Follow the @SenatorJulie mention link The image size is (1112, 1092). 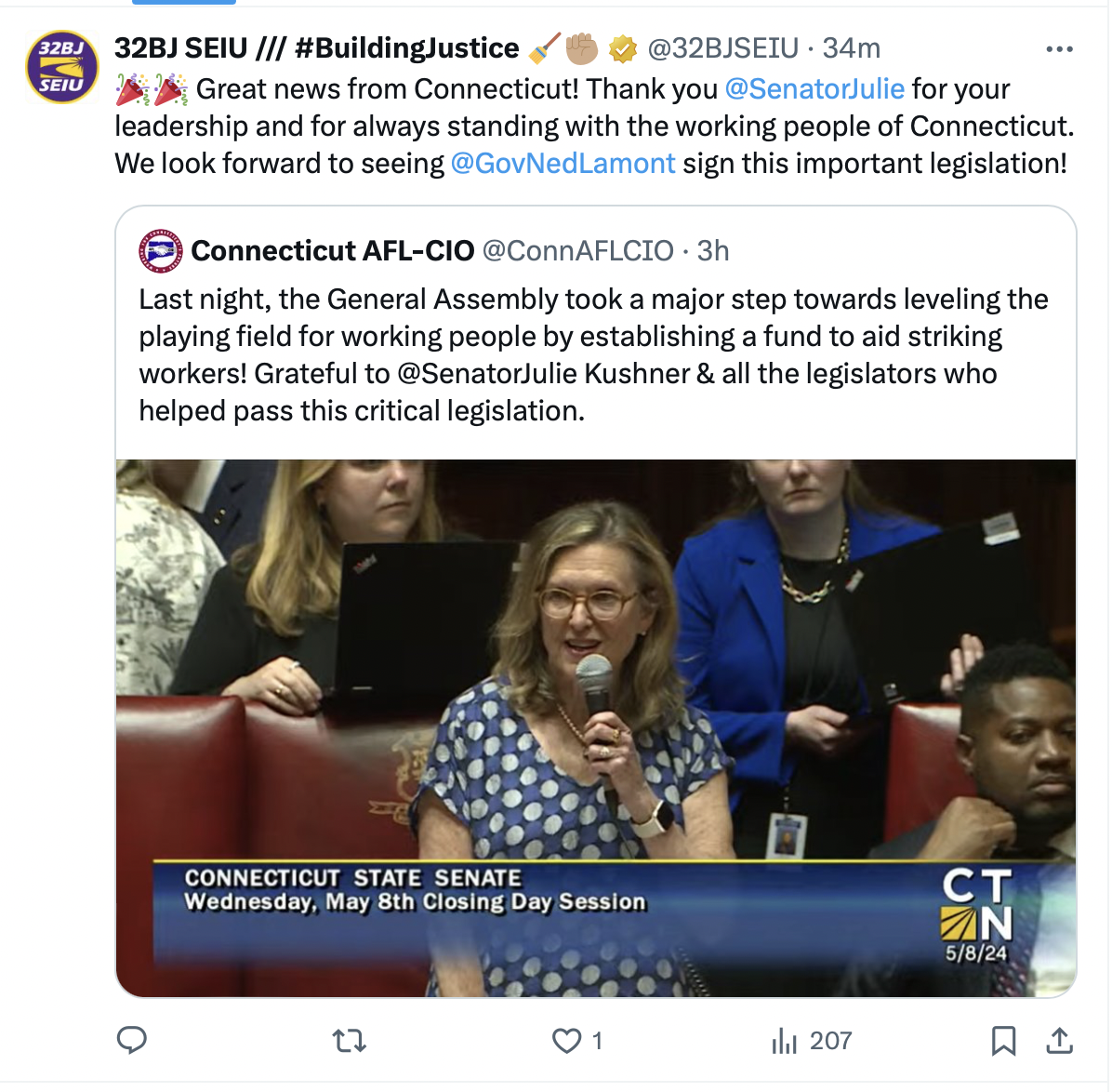pos(814,89)
